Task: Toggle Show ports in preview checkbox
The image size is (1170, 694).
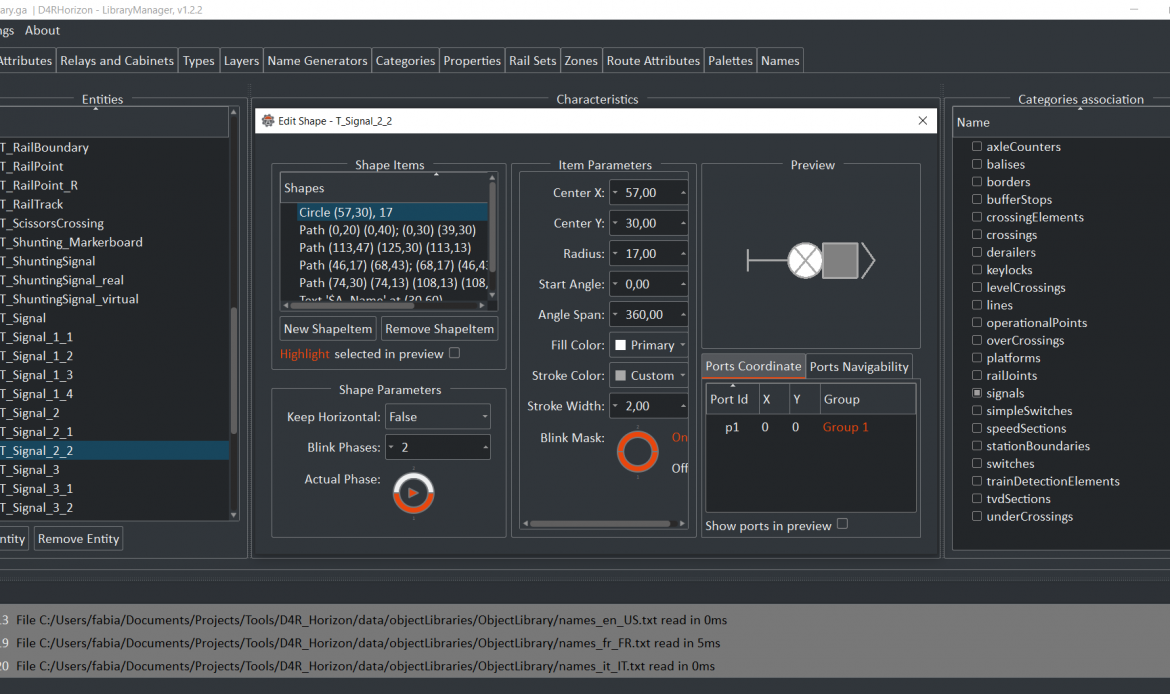Action: [x=842, y=524]
